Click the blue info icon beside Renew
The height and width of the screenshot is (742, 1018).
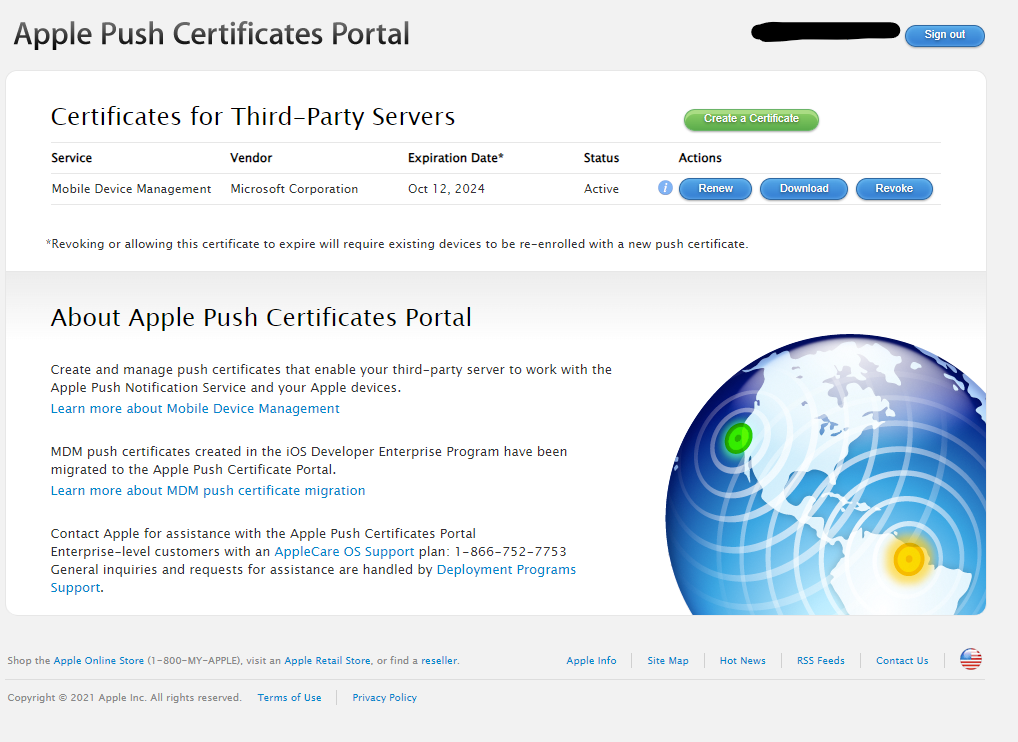point(665,188)
